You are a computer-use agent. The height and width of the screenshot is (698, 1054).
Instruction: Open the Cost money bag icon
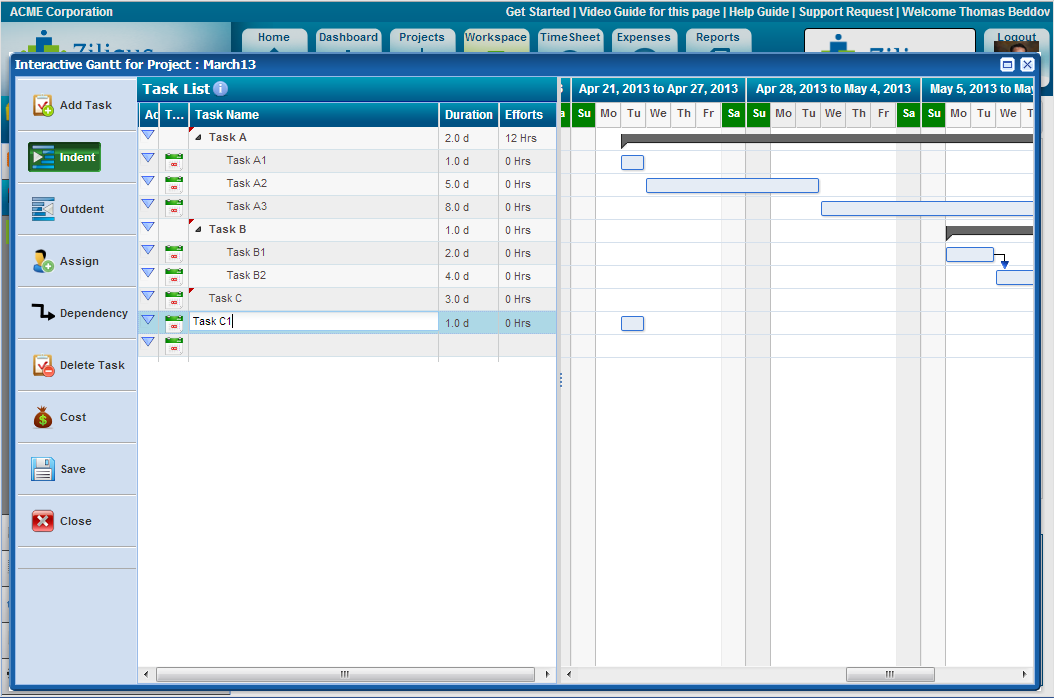click(x=43, y=417)
